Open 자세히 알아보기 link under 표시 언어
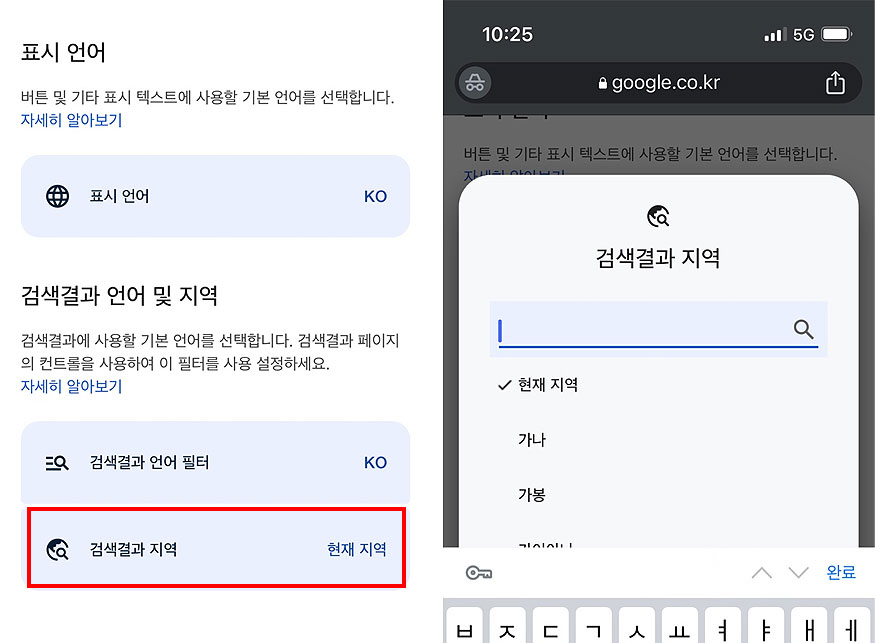 point(71,120)
